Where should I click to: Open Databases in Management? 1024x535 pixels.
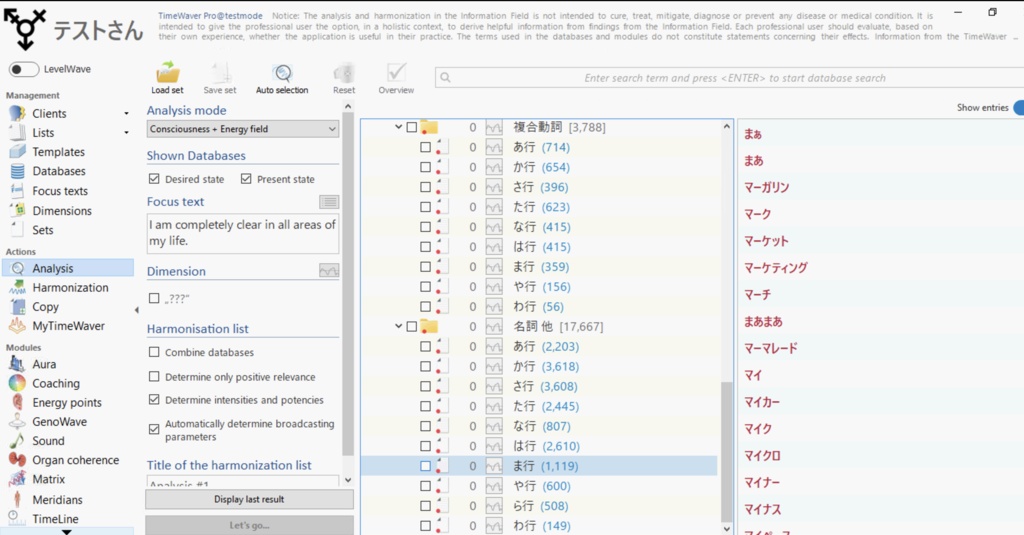click(x=59, y=171)
